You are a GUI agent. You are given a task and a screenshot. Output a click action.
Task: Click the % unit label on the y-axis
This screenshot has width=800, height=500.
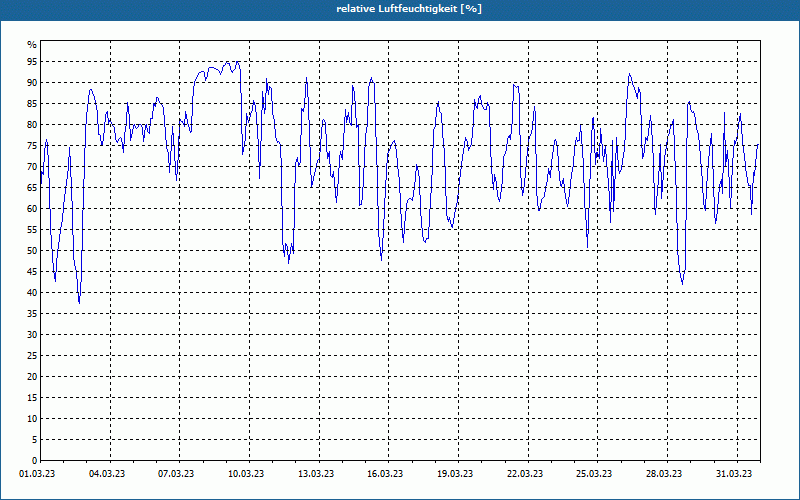tap(32, 45)
